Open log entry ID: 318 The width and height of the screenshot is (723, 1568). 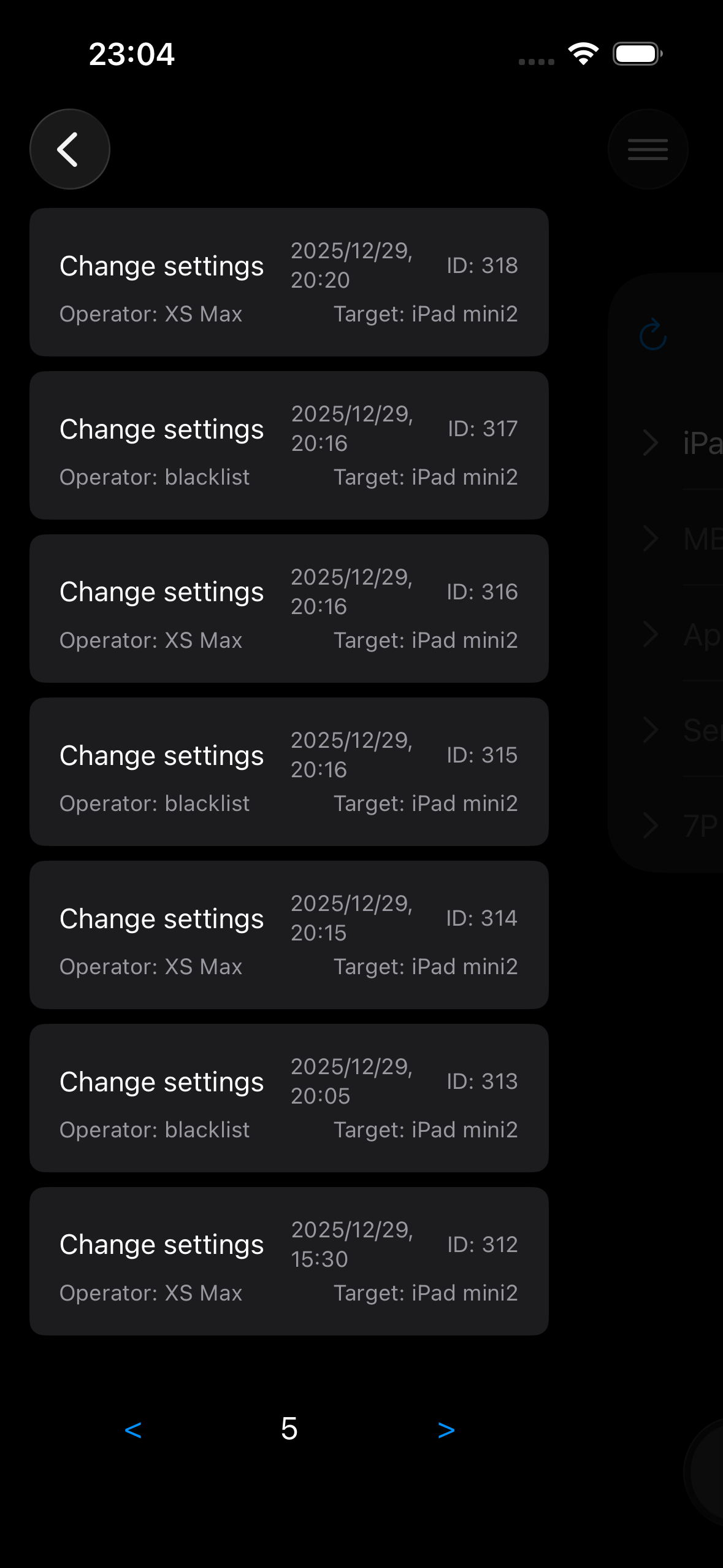289,282
